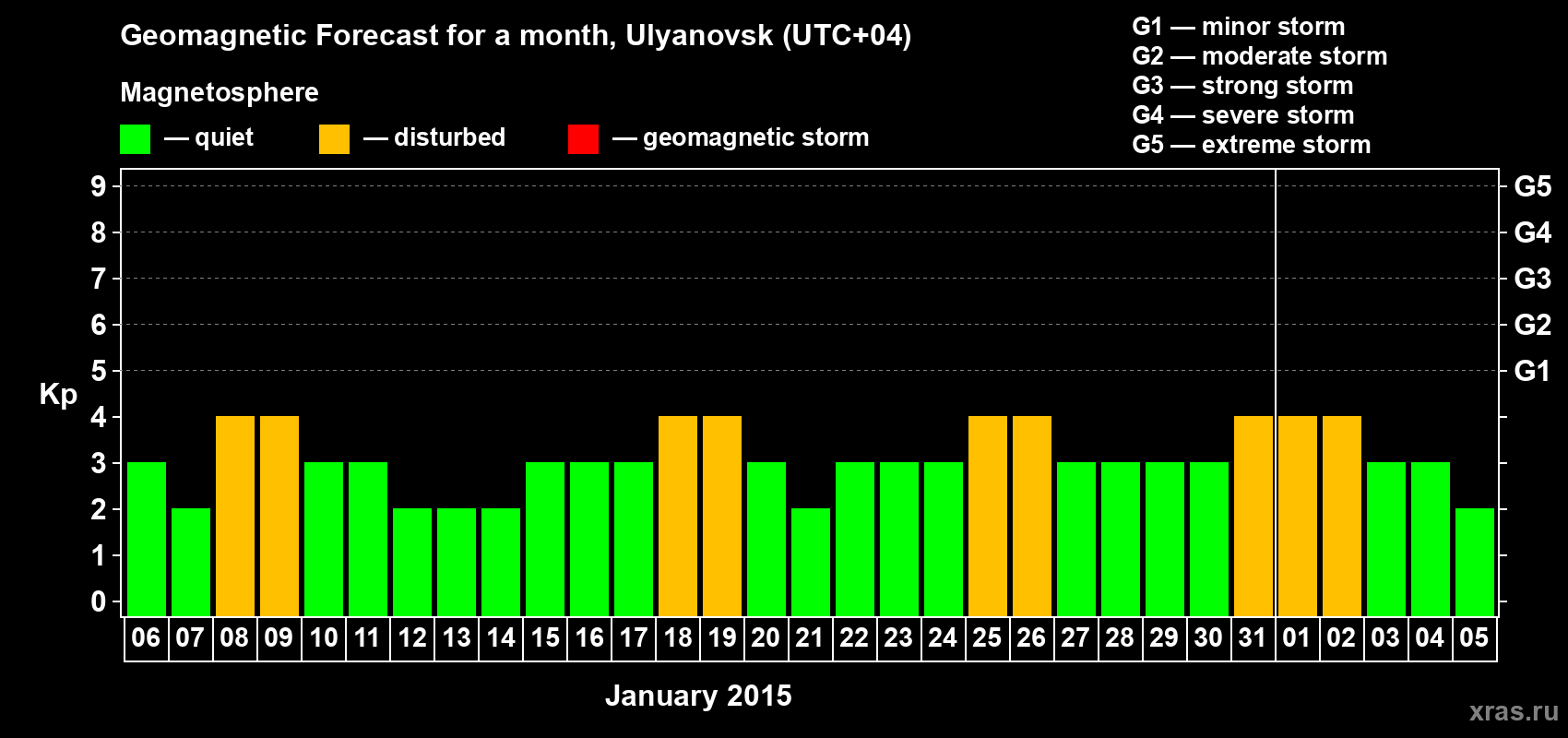Click the red geomagnetic storm legend swatch
This screenshot has height=738, width=1568.
(584, 139)
